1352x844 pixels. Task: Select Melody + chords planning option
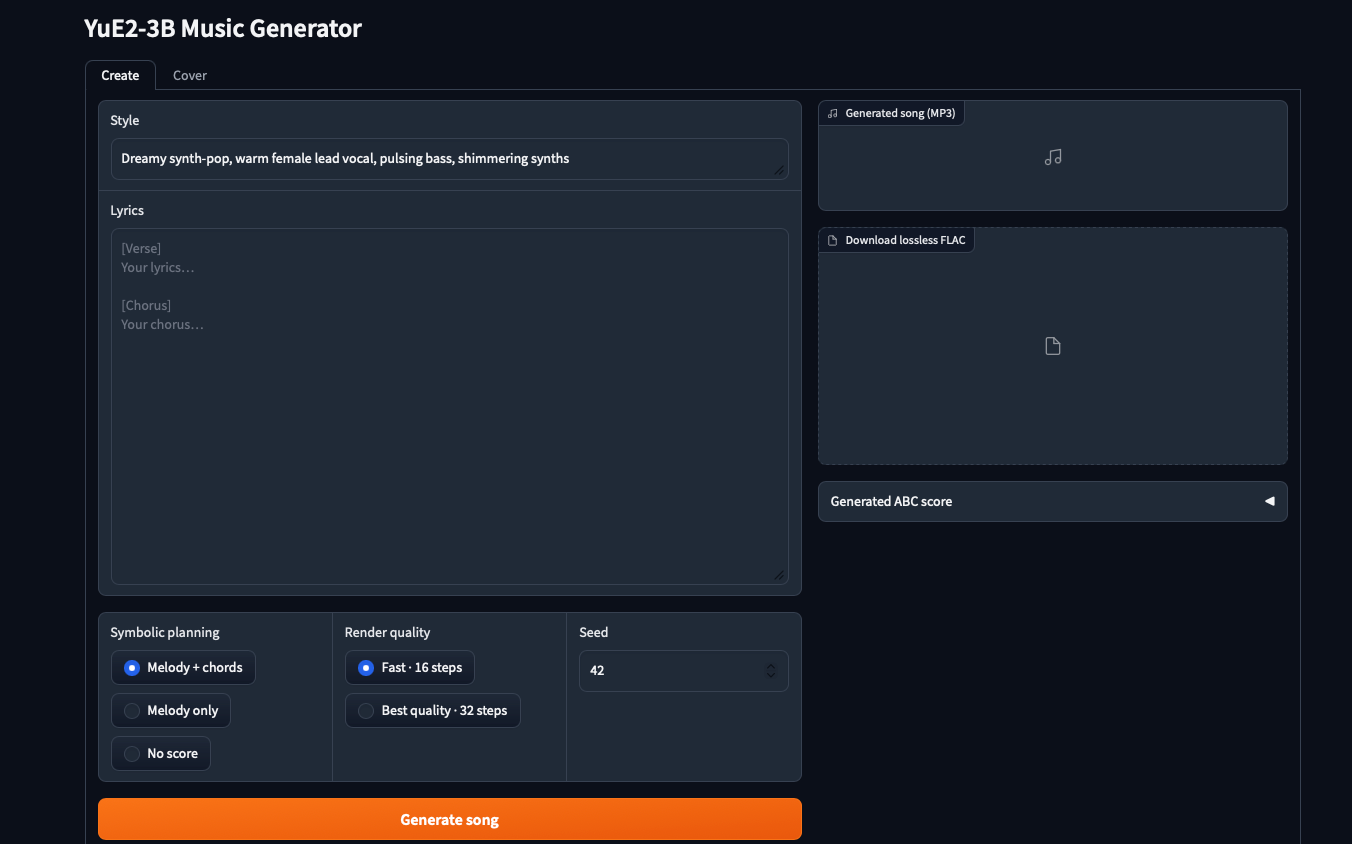click(183, 668)
